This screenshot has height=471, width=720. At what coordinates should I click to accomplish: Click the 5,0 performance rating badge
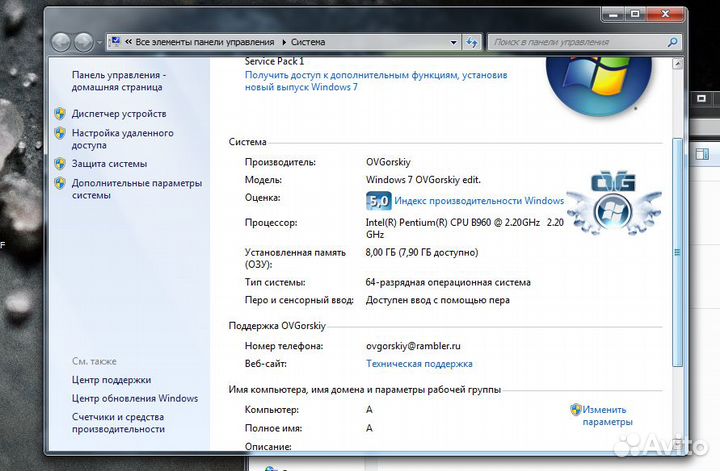[379, 201]
